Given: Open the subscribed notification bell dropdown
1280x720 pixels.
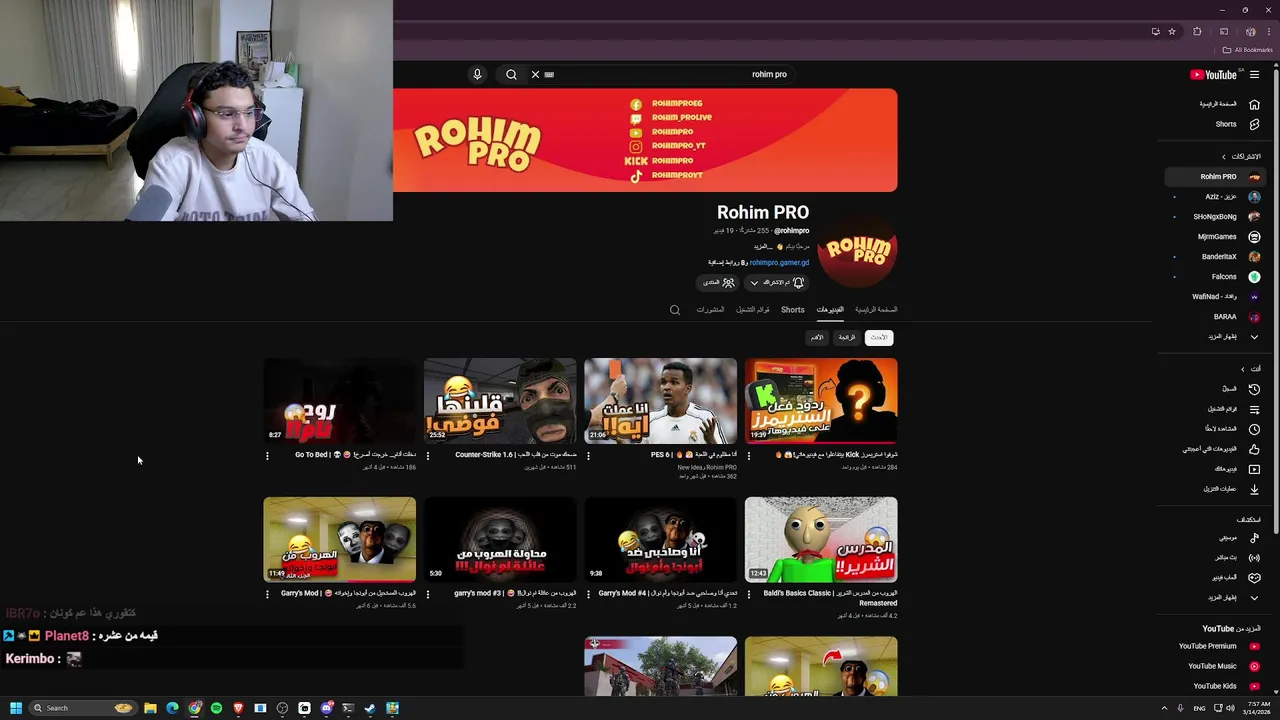Looking at the screenshot, I should pyautogui.click(x=777, y=283).
